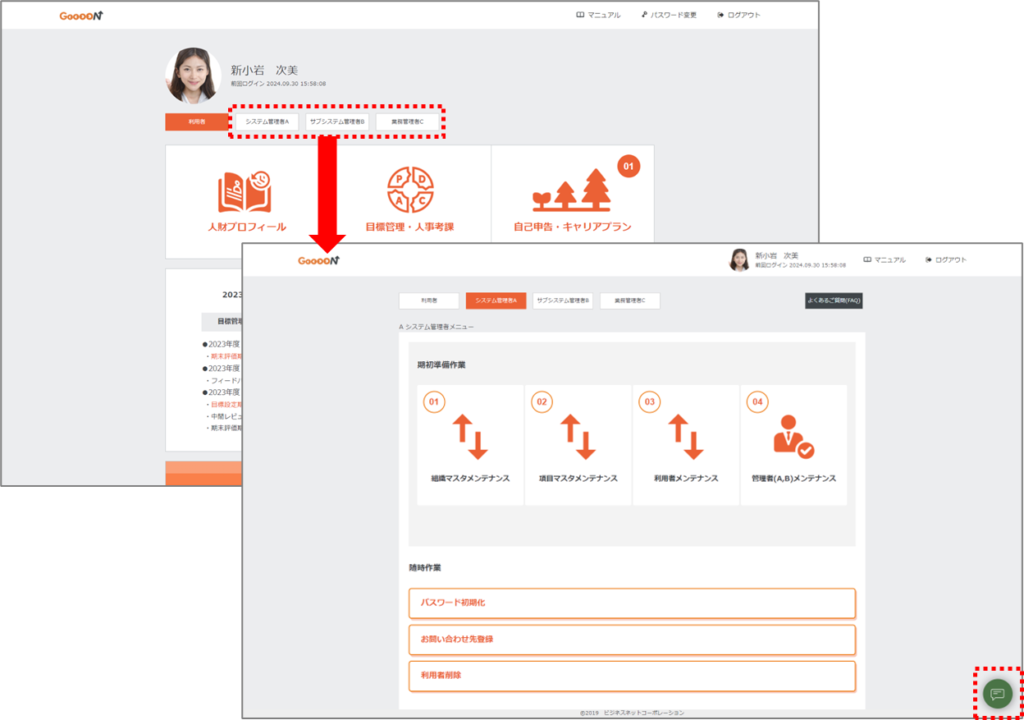Screen dimensions: 1024x720
Task: Open the green chat bubble icon
Action: pyautogui.click(x=997, y=693)
